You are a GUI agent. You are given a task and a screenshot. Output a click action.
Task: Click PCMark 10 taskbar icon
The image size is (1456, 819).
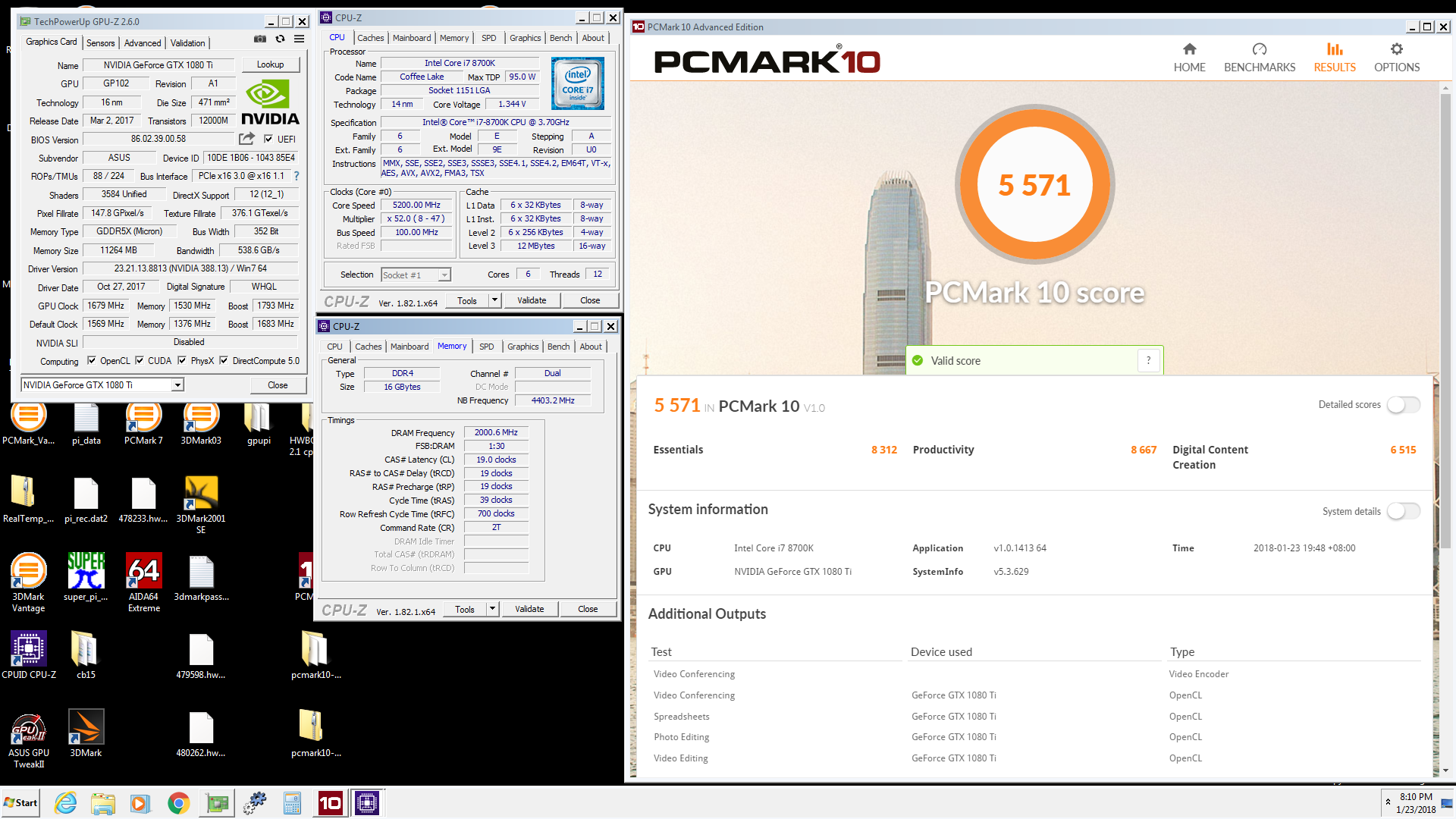330,803
